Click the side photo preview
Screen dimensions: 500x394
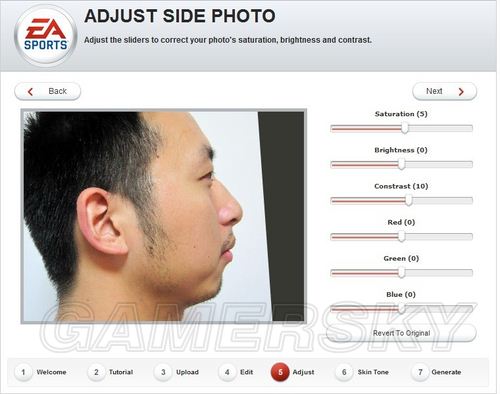tap(164, 216)
